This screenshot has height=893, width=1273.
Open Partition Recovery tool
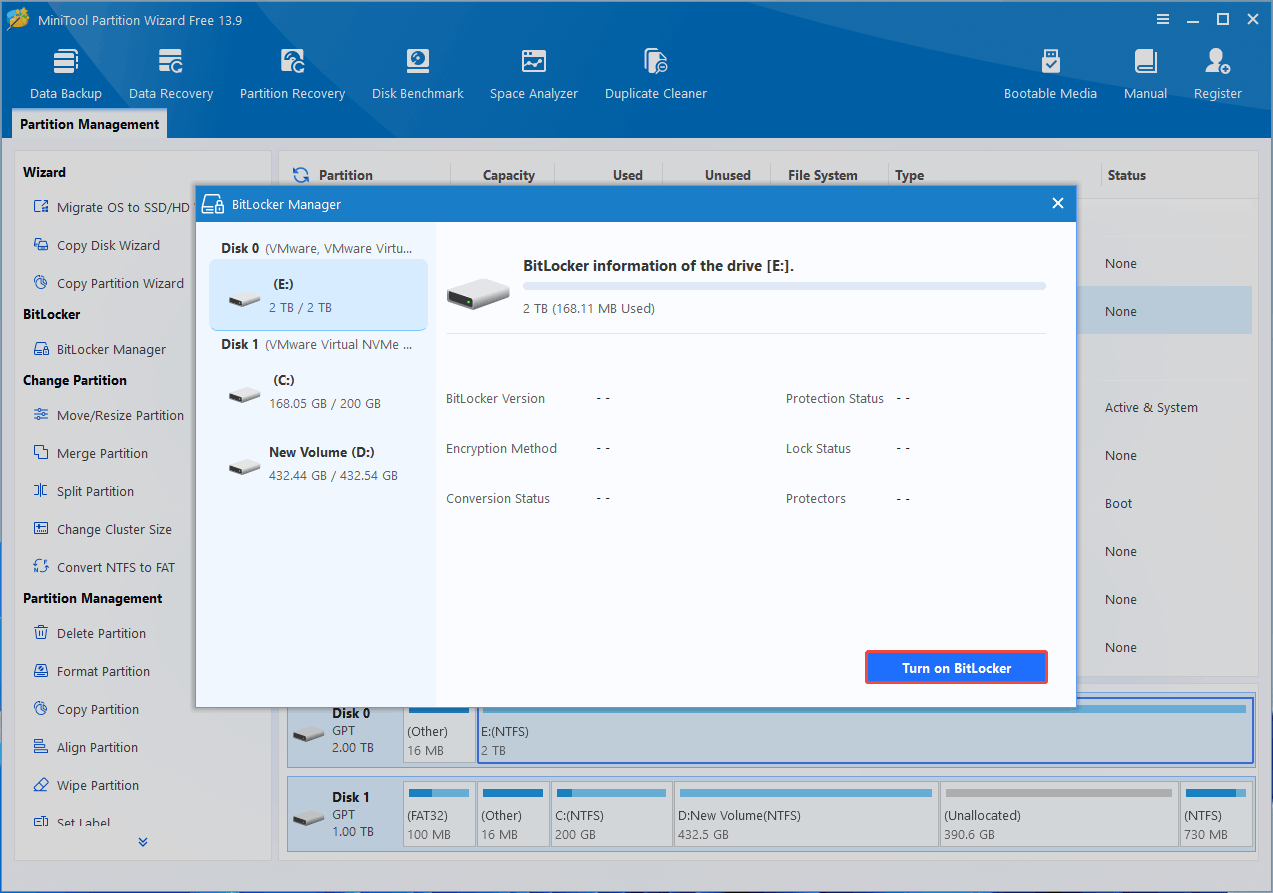coord(292,74)
